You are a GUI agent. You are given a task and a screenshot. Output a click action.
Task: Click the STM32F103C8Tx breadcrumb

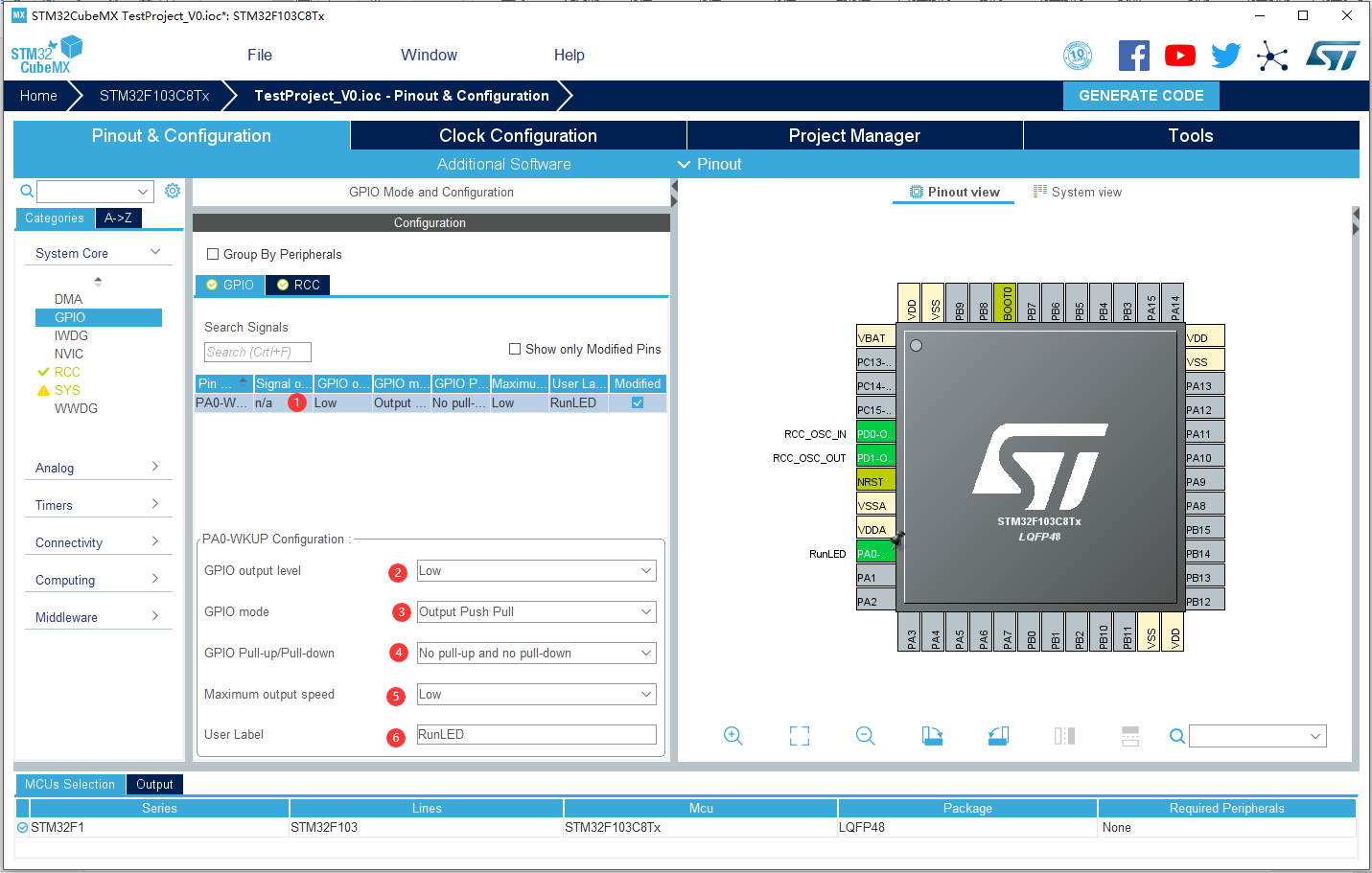(154, 96)
